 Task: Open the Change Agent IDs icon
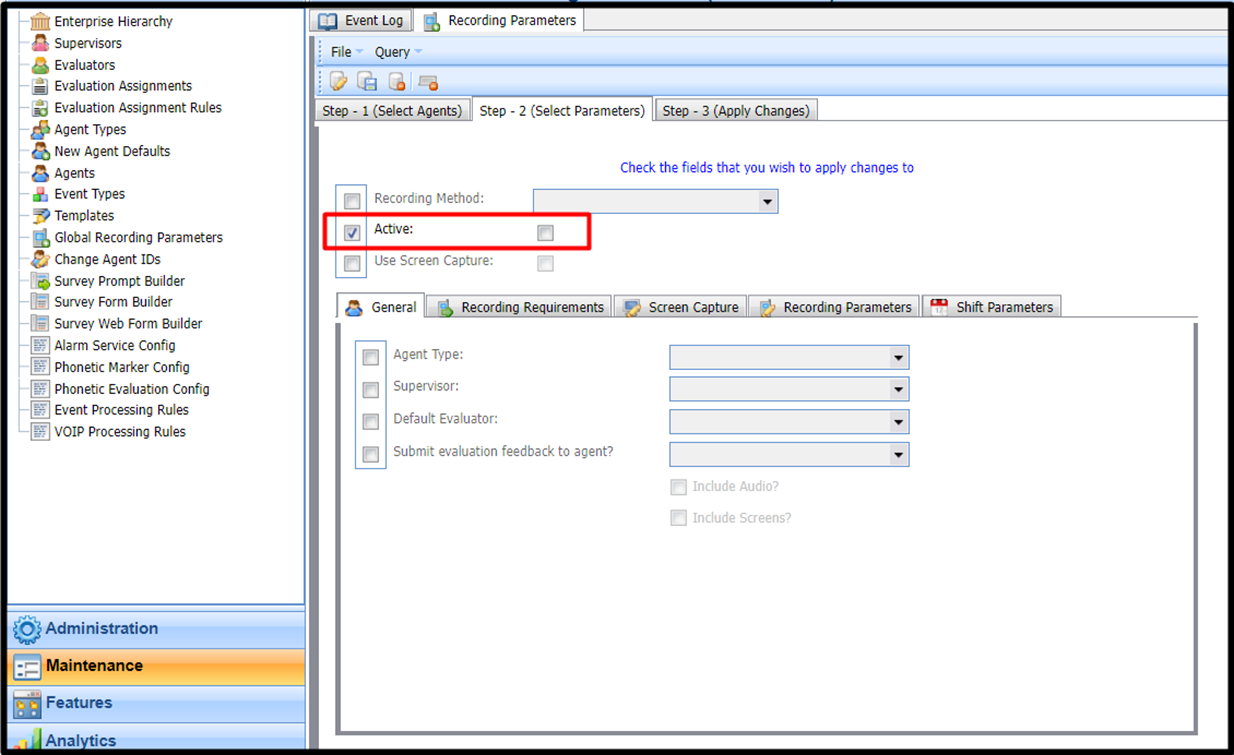[x=40, y=259]
